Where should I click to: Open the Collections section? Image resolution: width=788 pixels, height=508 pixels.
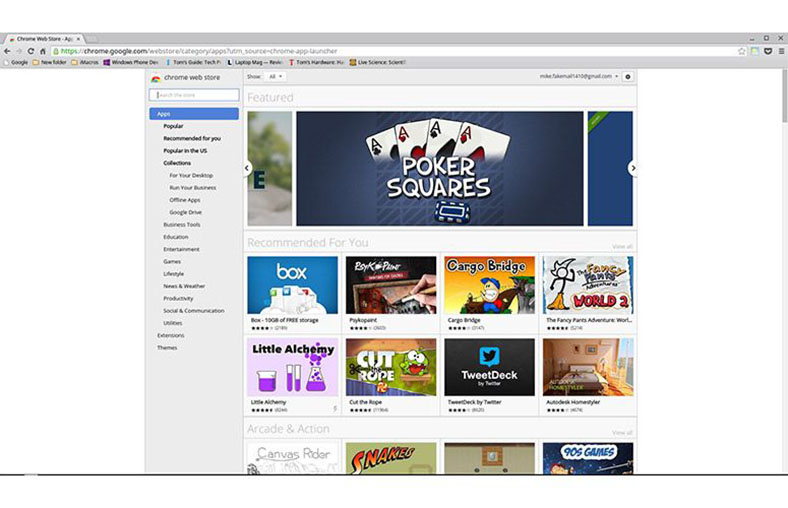coord(177,163)
